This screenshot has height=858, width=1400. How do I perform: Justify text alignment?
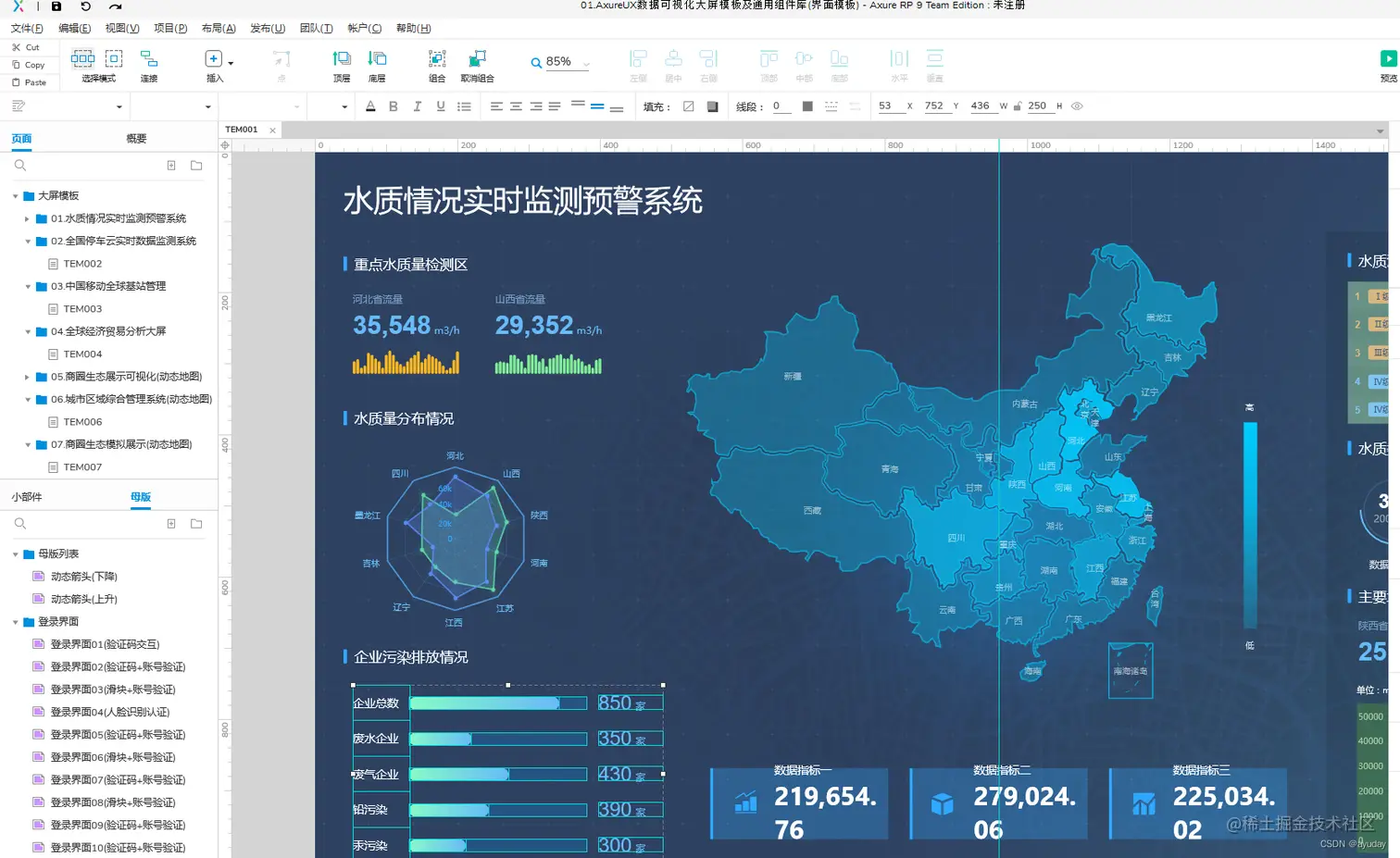555,106
